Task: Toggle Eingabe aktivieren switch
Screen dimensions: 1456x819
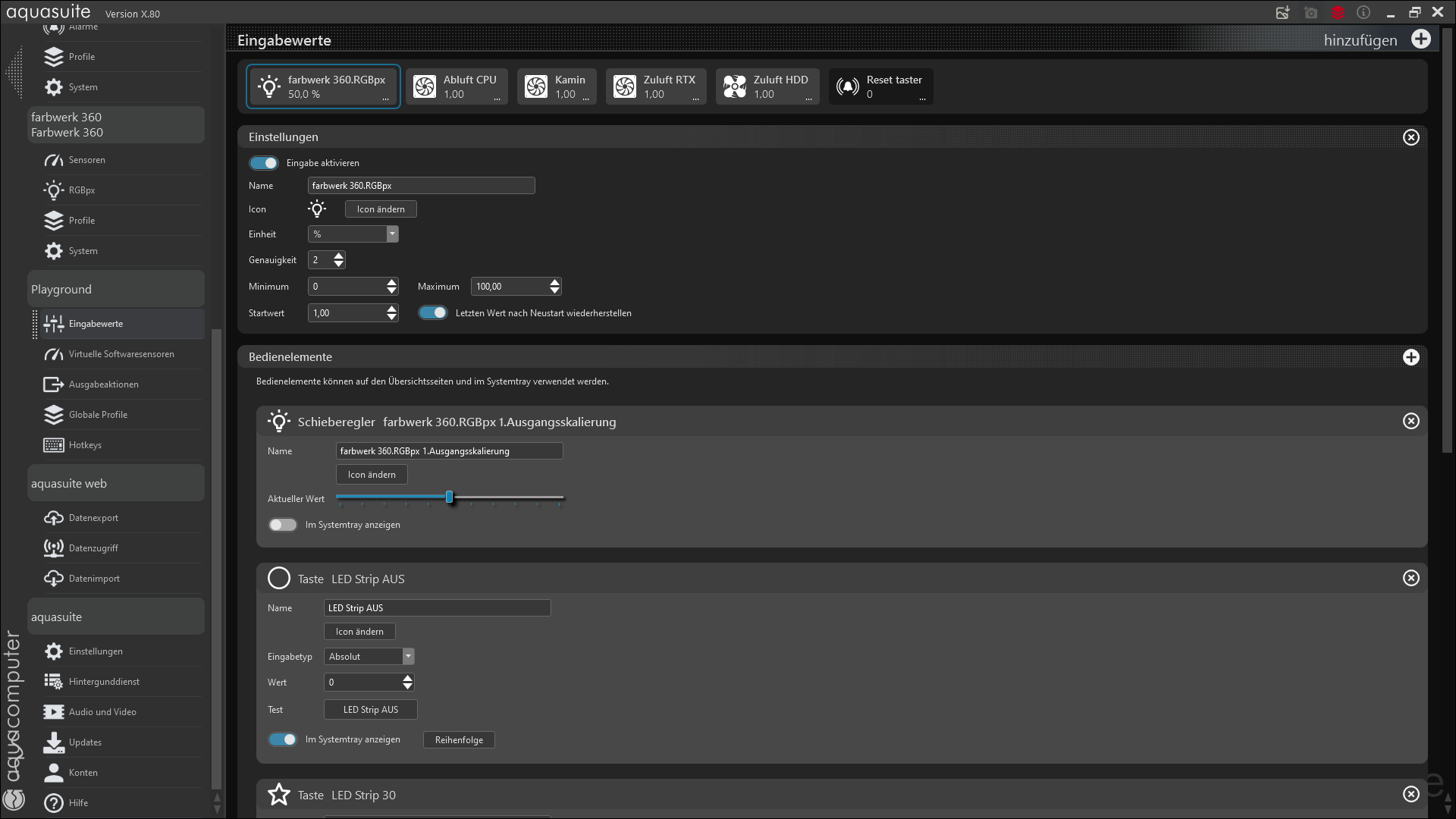Action: coord(264,163)
